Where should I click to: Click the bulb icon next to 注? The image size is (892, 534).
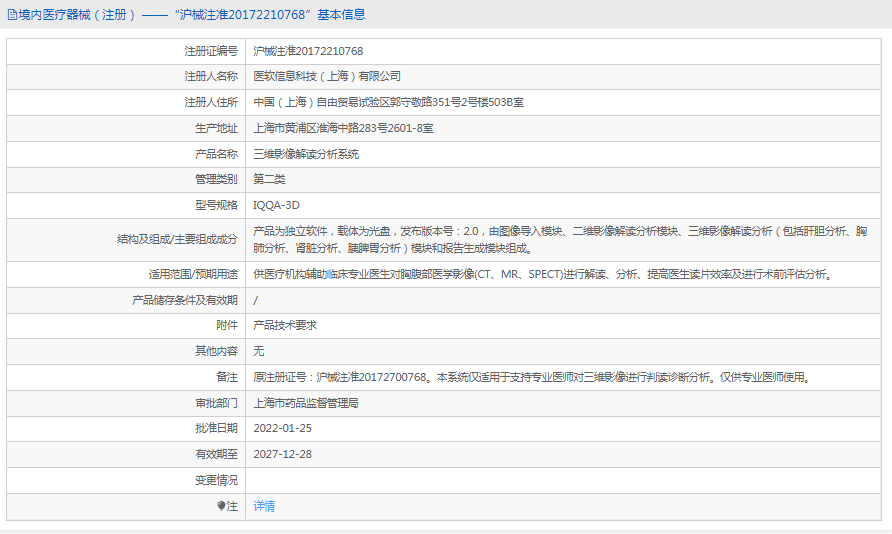[221, 506]
